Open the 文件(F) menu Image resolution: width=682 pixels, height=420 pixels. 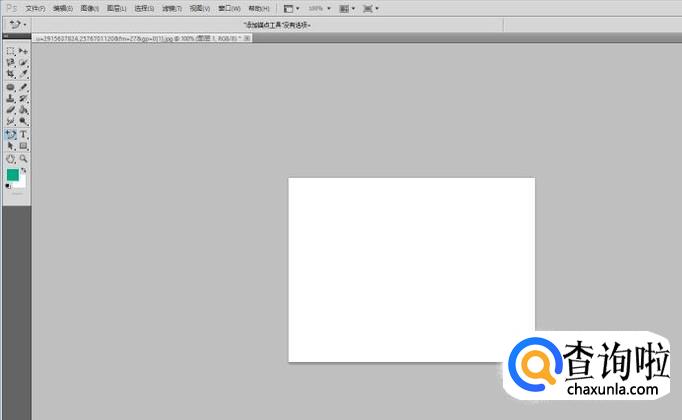[x=35, y=8]
